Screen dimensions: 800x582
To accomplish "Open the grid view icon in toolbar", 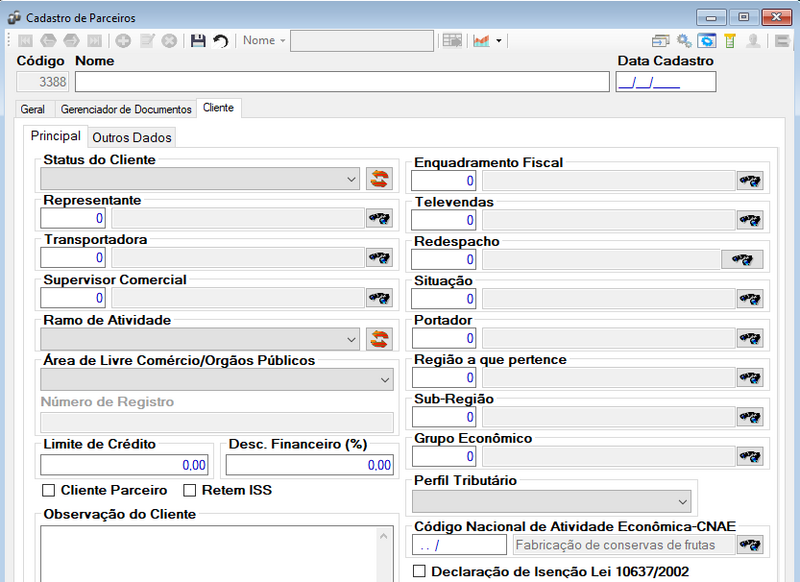I will click(452, 40).
